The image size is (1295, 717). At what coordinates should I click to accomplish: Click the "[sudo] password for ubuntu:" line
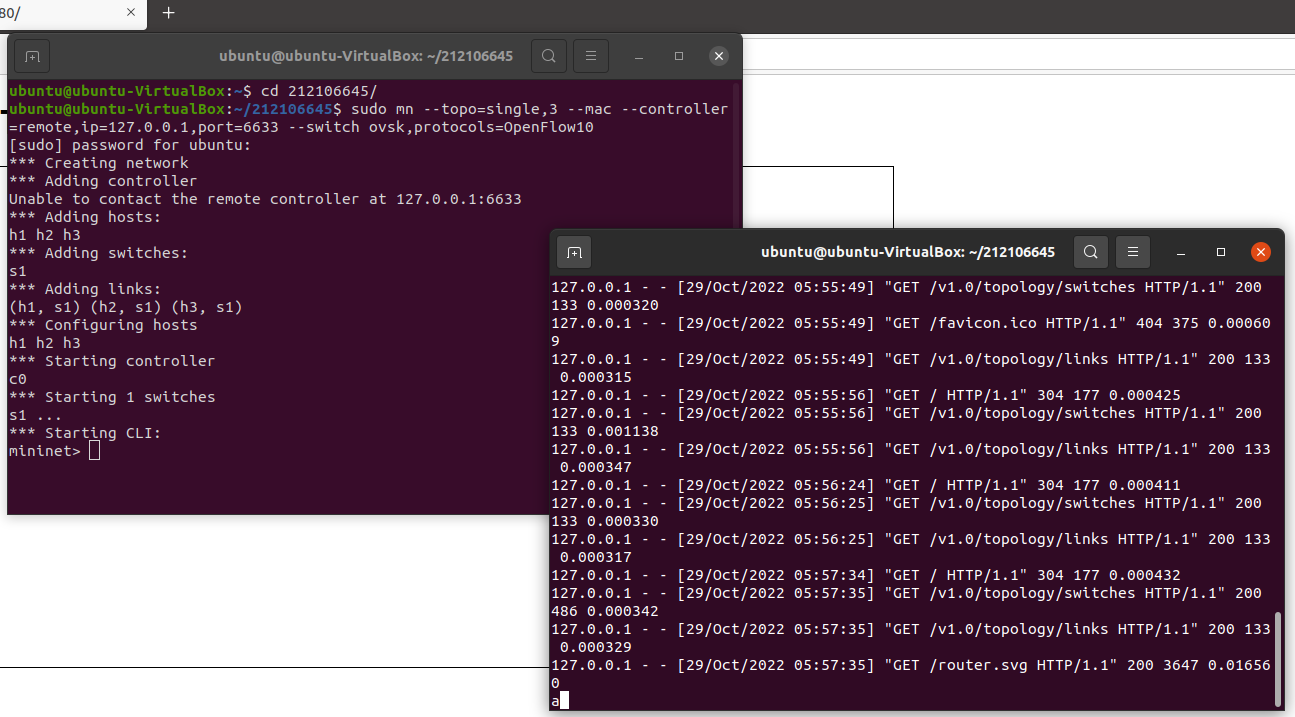tap(130, 145)
